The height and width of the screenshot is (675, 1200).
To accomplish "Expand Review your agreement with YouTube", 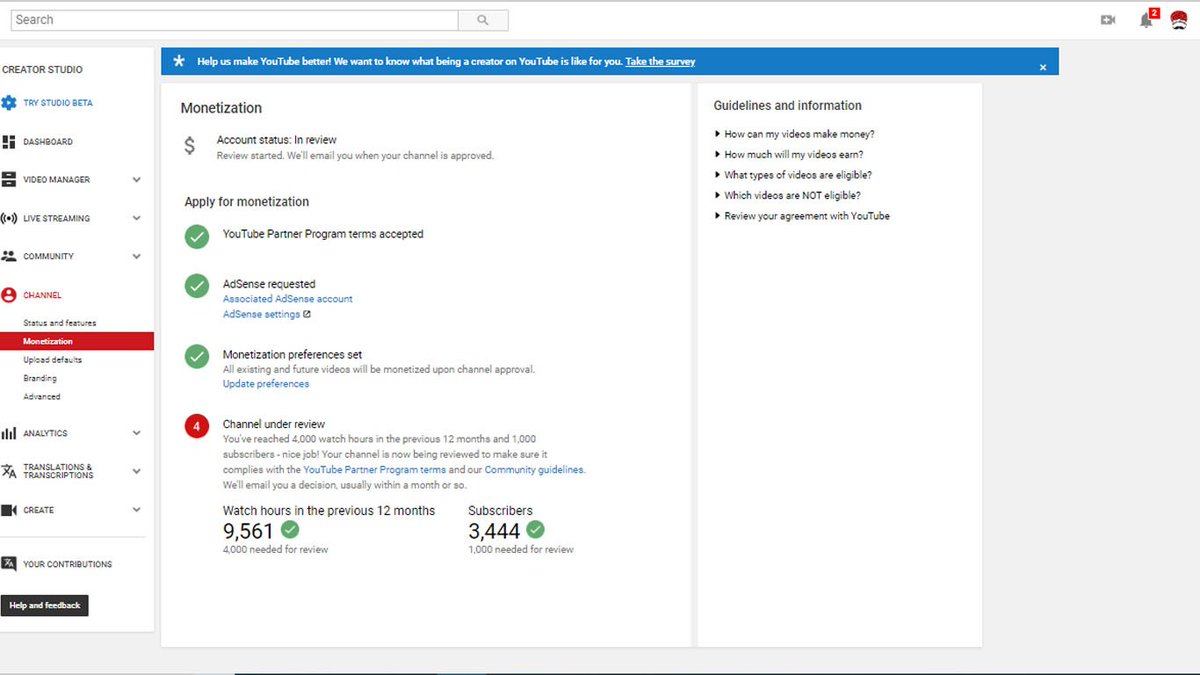I will pos(802,216).
